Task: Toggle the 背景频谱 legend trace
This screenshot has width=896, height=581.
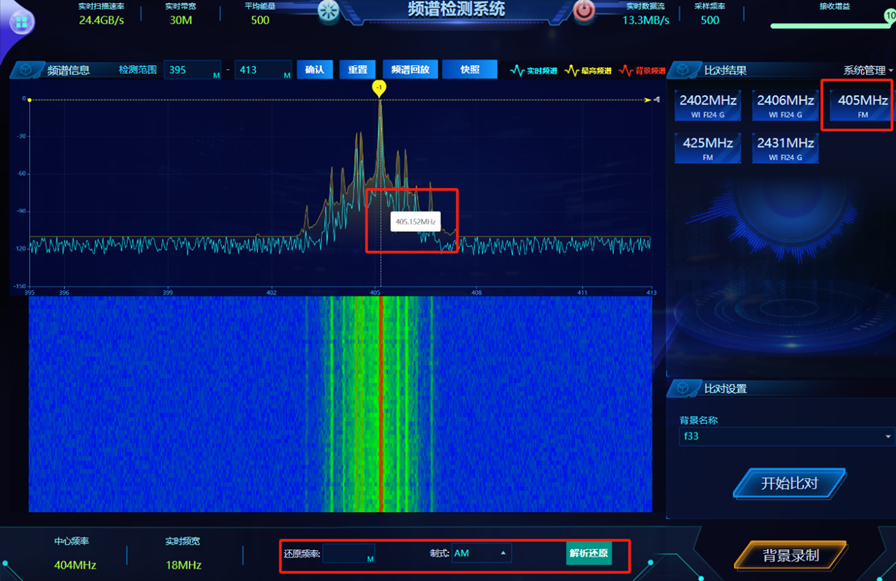Action: [642, 70]
